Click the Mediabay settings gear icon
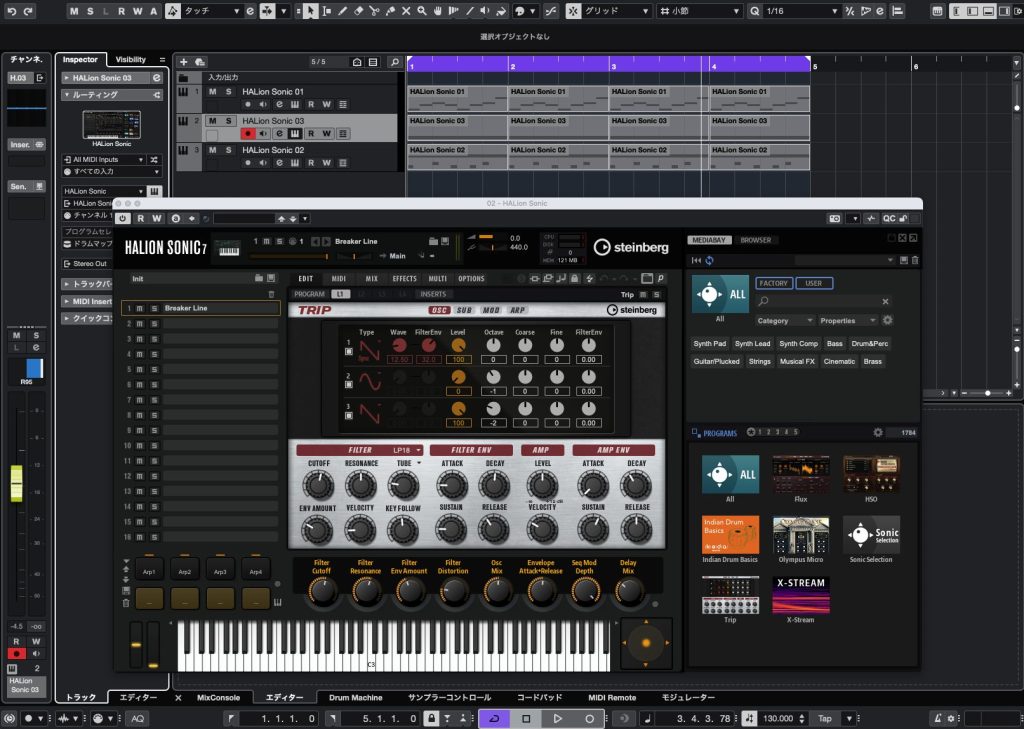The image size is (1024, 729). tap(887, 321)
